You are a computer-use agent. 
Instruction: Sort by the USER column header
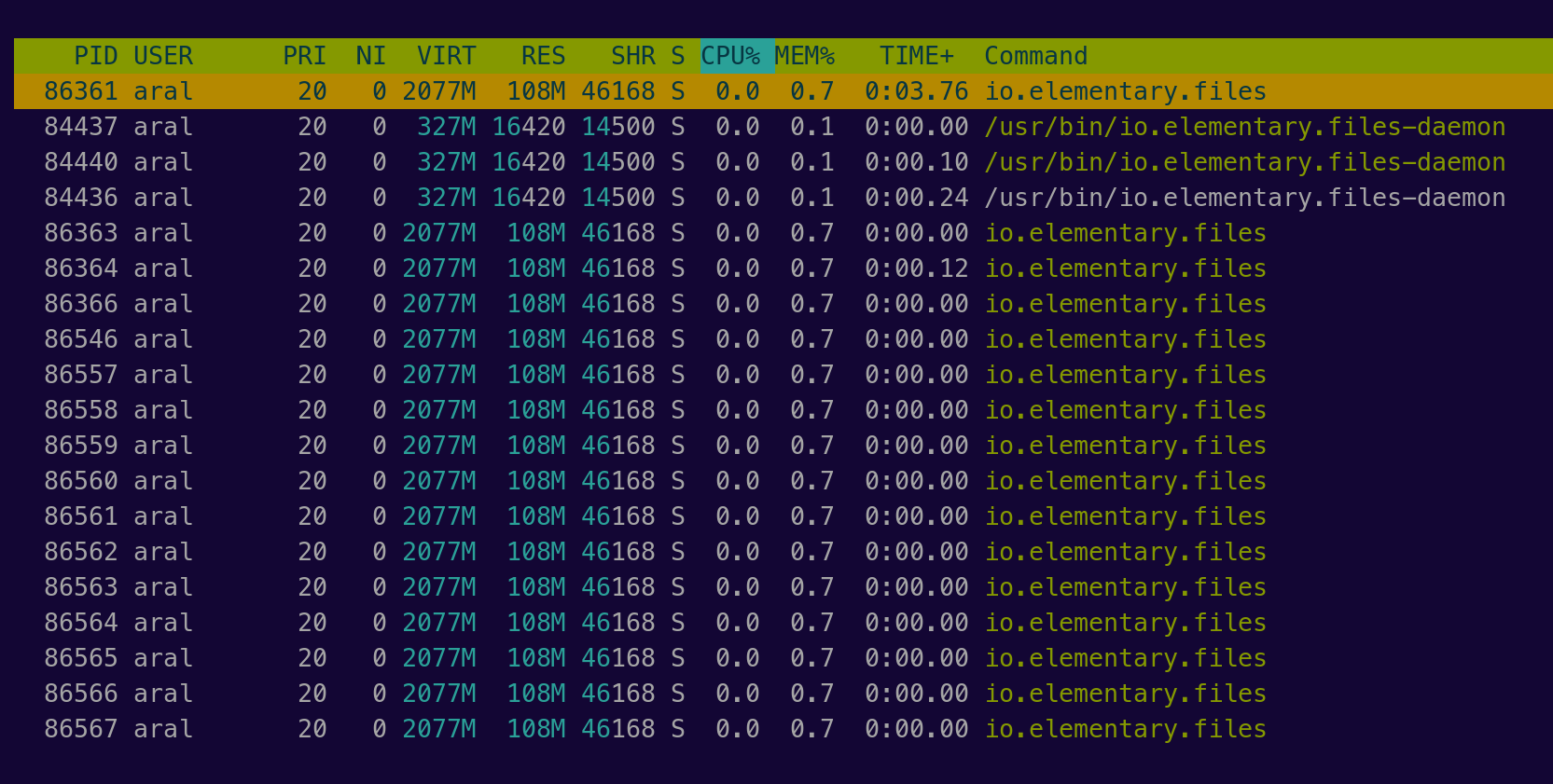click(x=163, y=56)
